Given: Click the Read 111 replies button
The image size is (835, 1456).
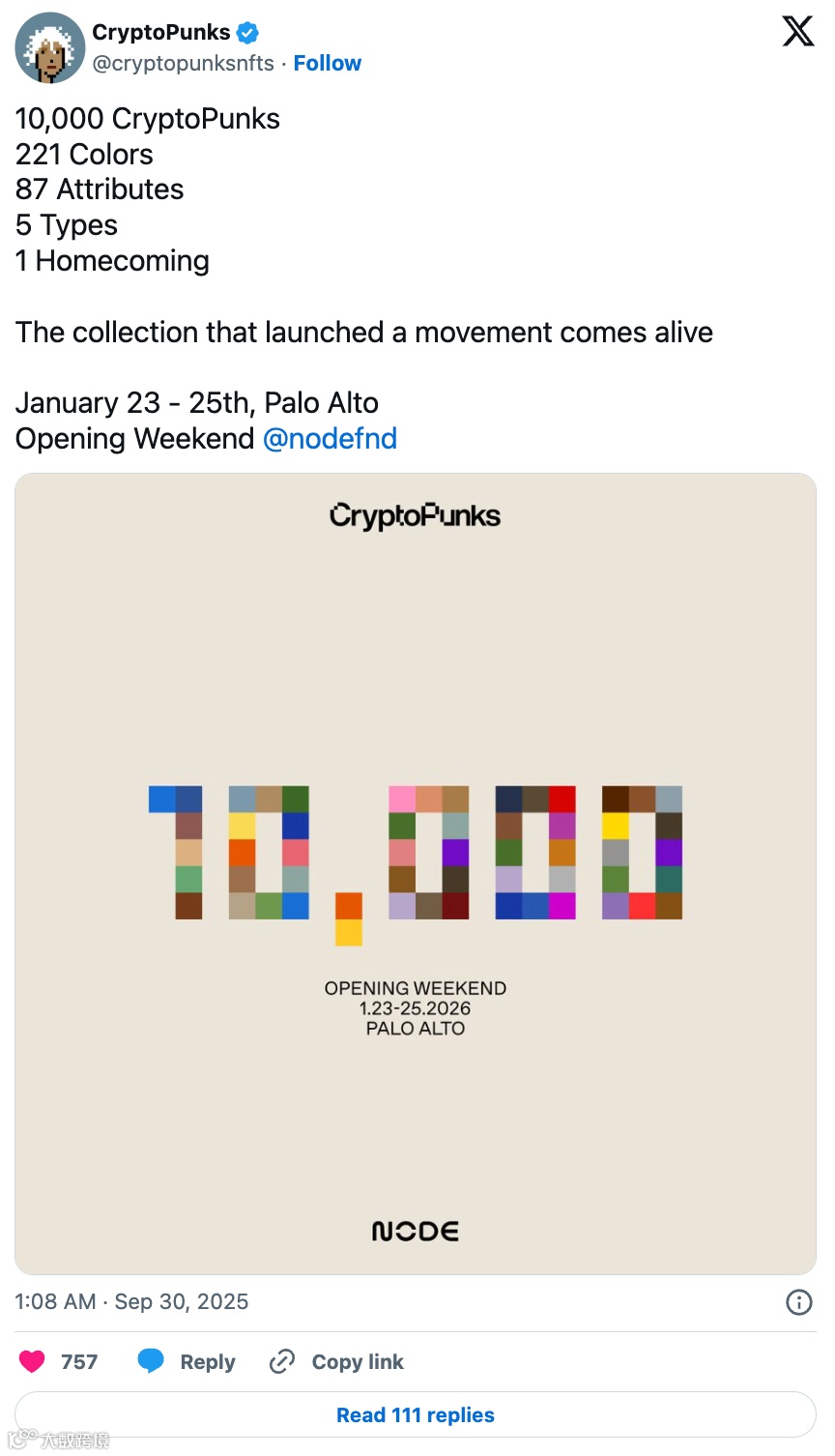Looking at the screenshot, I should coord(416,1415).
